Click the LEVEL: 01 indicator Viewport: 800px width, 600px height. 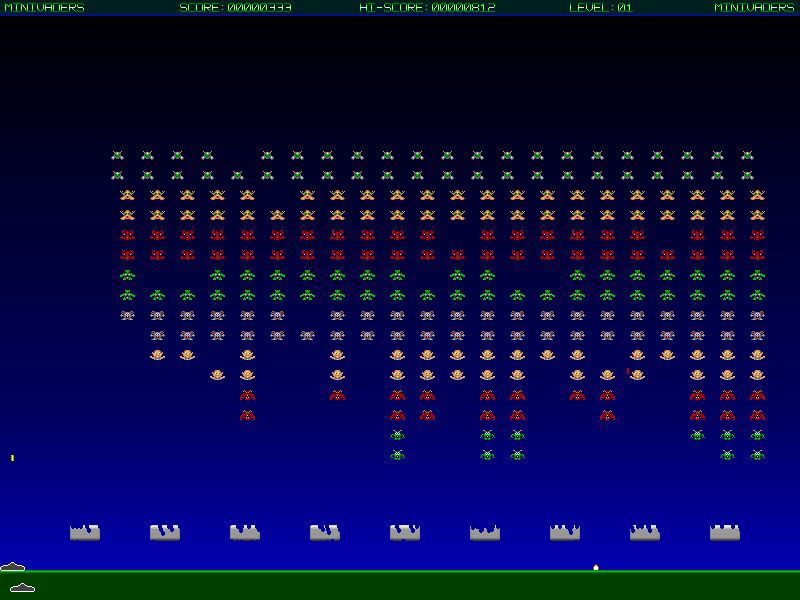point(601,8)
